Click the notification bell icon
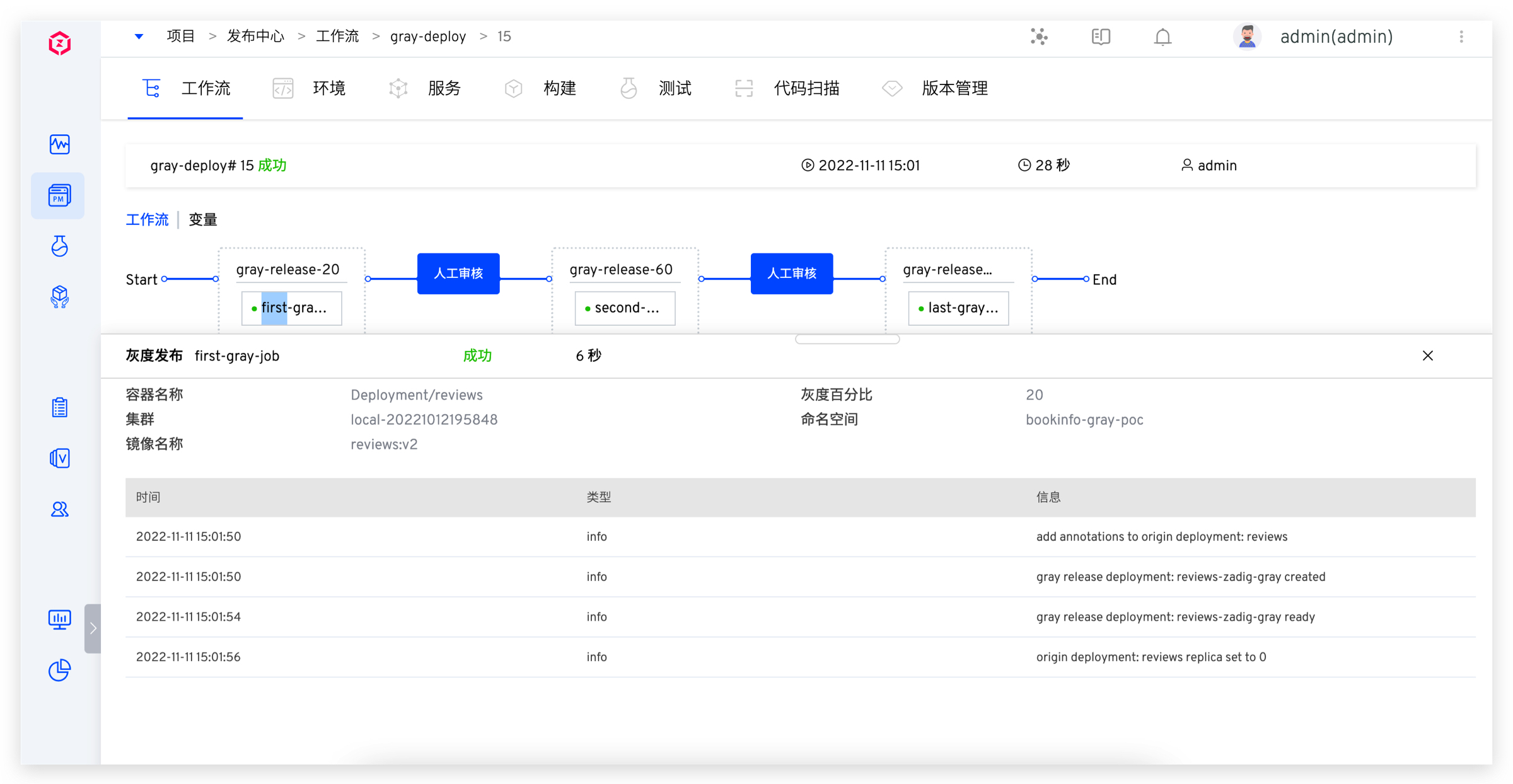This screenshot has height=784, width=1513. [x=1162, y=37]
